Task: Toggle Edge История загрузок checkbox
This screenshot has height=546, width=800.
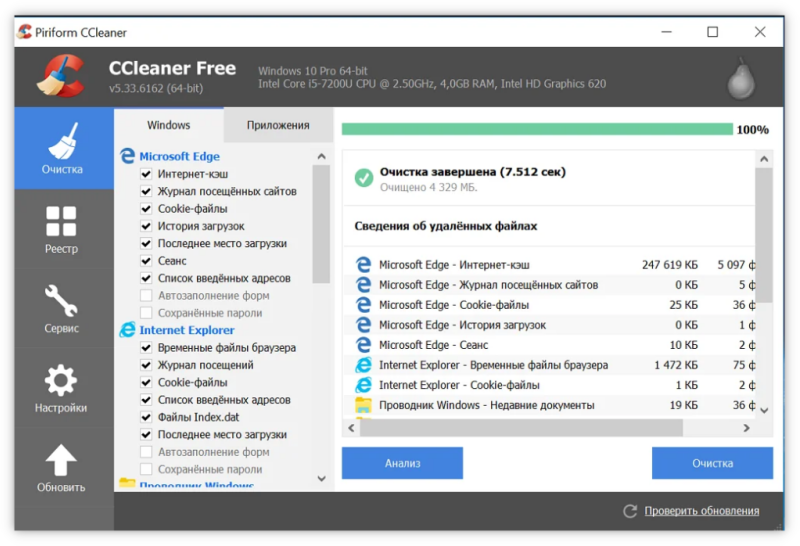Action: click(x=146, y=226)
